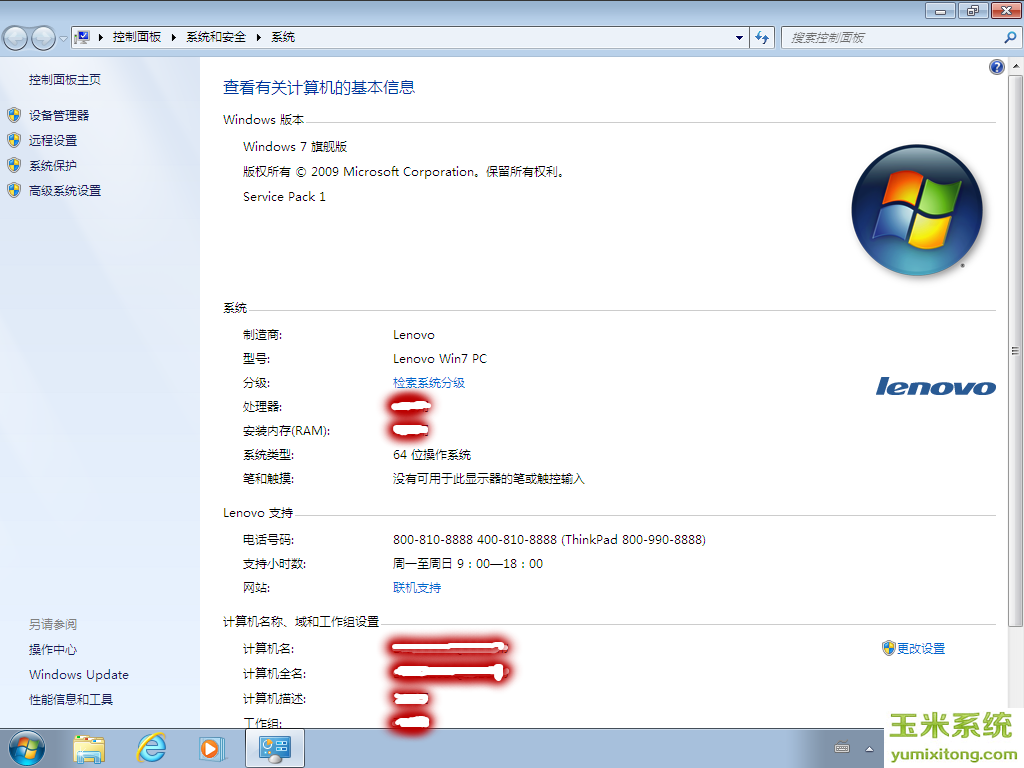
Task: Open Device Manager (设备管理器) link
Action: pos(59,116)
